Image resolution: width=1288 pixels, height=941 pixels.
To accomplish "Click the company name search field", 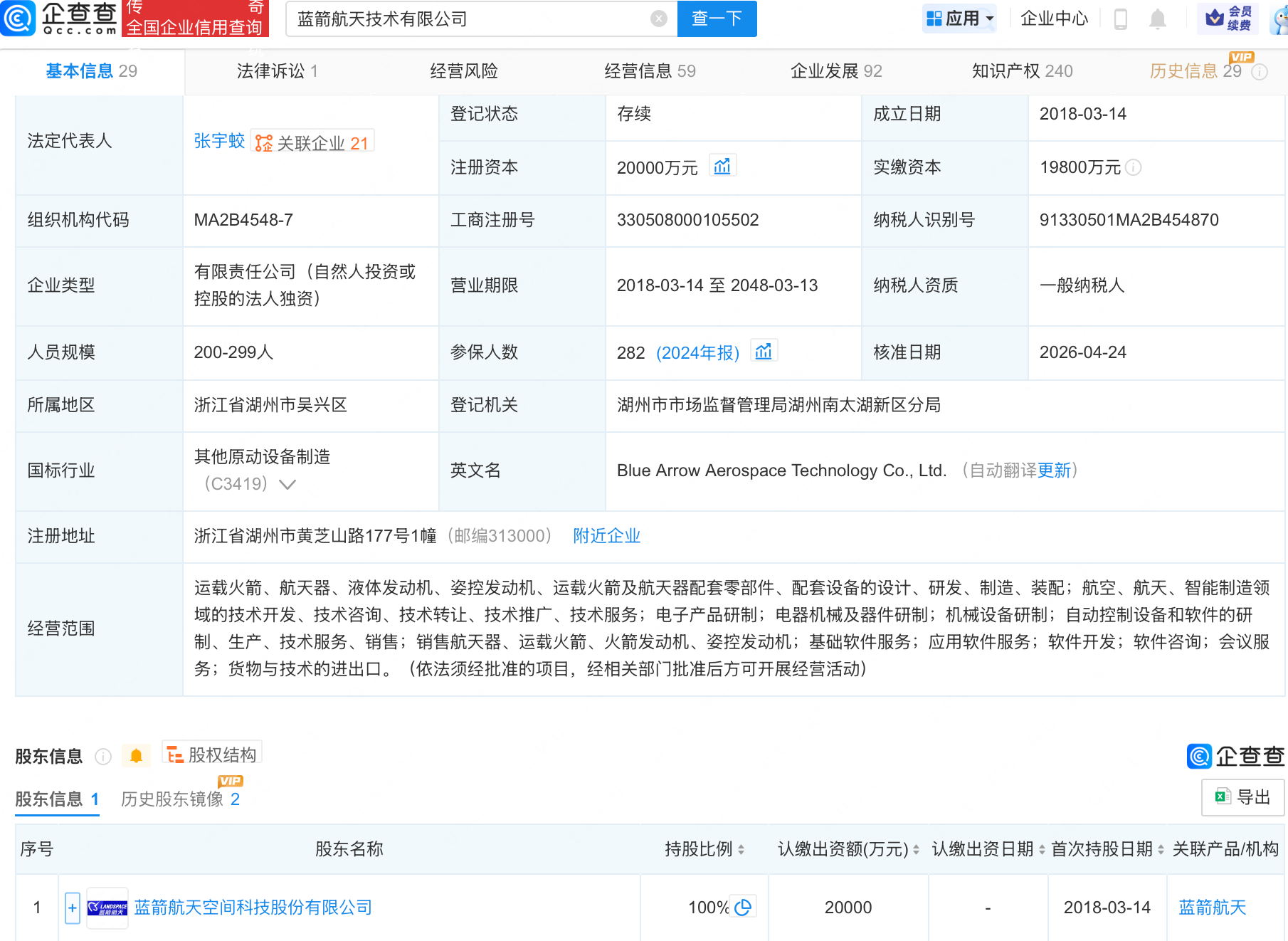I will click(x=470, y=19).
